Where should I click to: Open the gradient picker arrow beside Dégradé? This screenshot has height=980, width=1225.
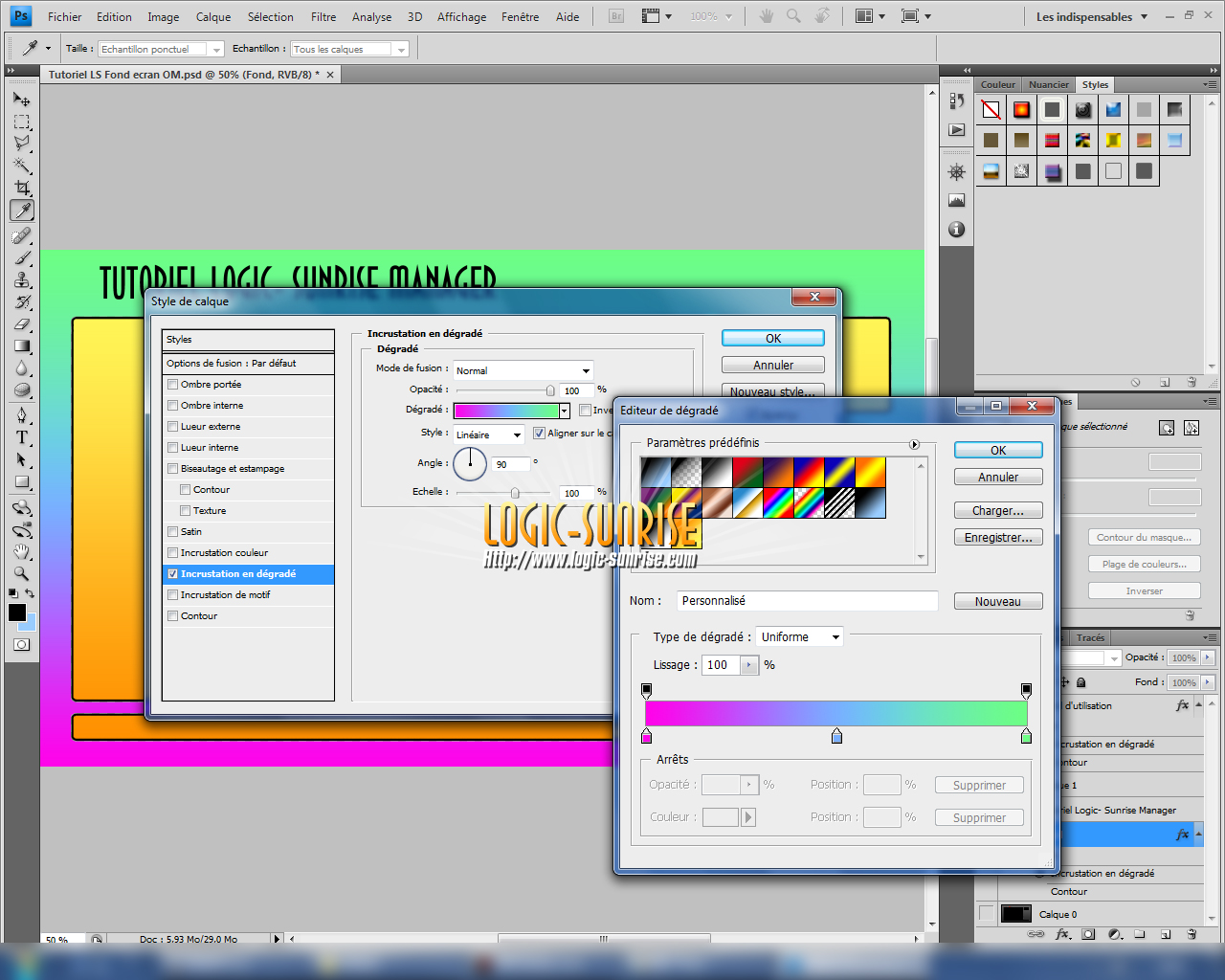pos(565,411)
